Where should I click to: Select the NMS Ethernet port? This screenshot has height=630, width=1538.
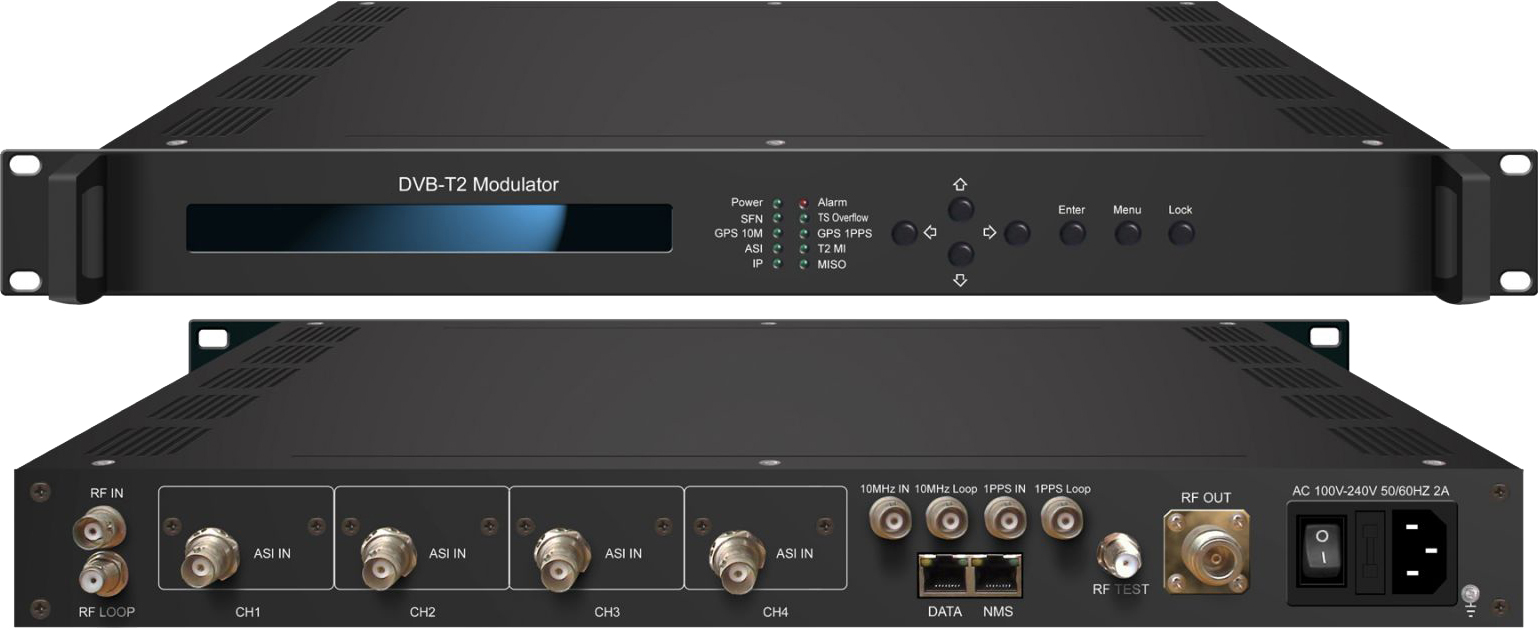pos(996,575)
